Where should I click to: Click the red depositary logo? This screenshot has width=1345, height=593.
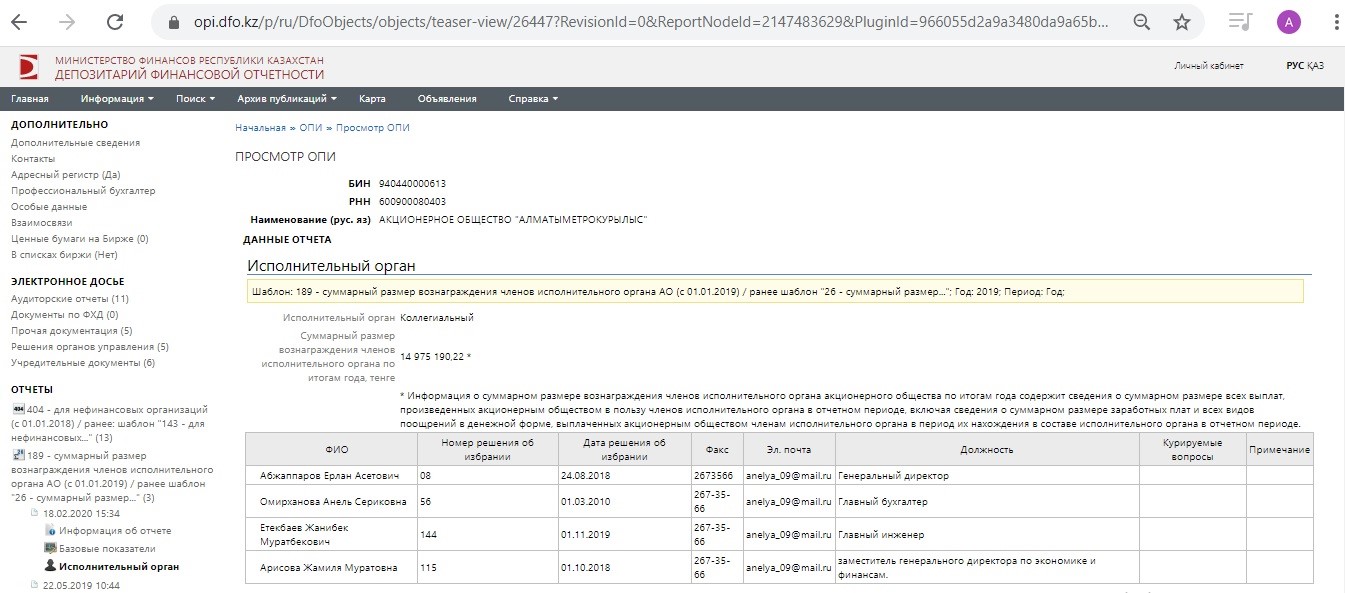click(x=29, y=67)
